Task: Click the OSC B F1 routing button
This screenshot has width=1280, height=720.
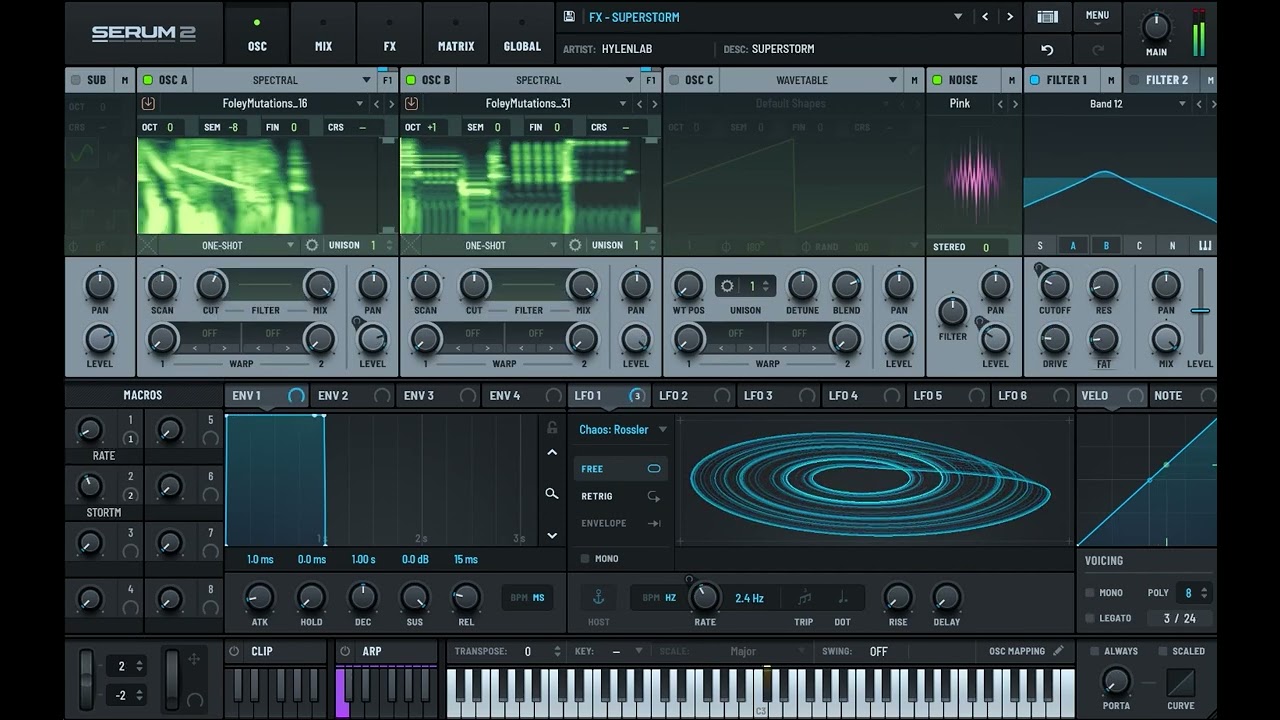Action: (651, 80)
